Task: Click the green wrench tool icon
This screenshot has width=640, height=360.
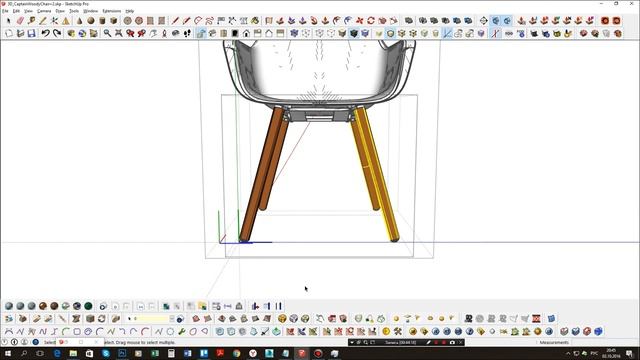Action: (x=182, y=331)
